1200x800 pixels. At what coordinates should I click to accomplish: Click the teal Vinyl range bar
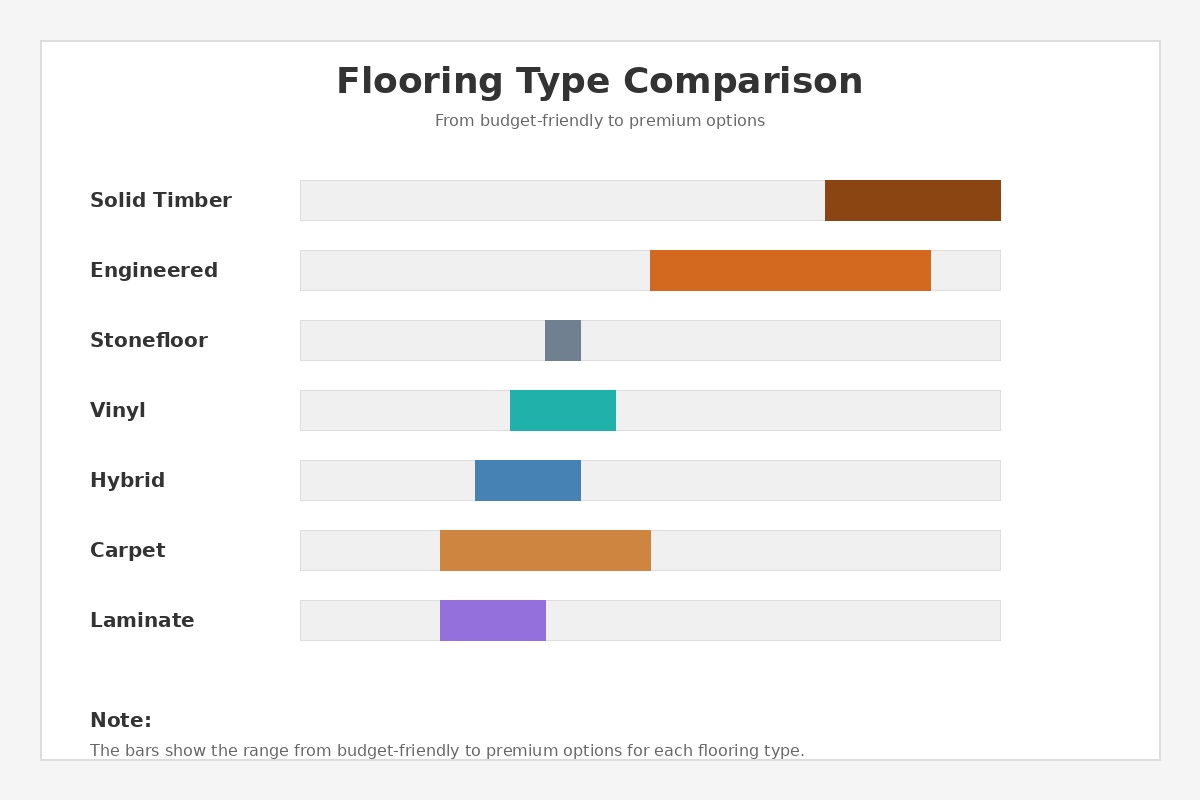point(563,410)
